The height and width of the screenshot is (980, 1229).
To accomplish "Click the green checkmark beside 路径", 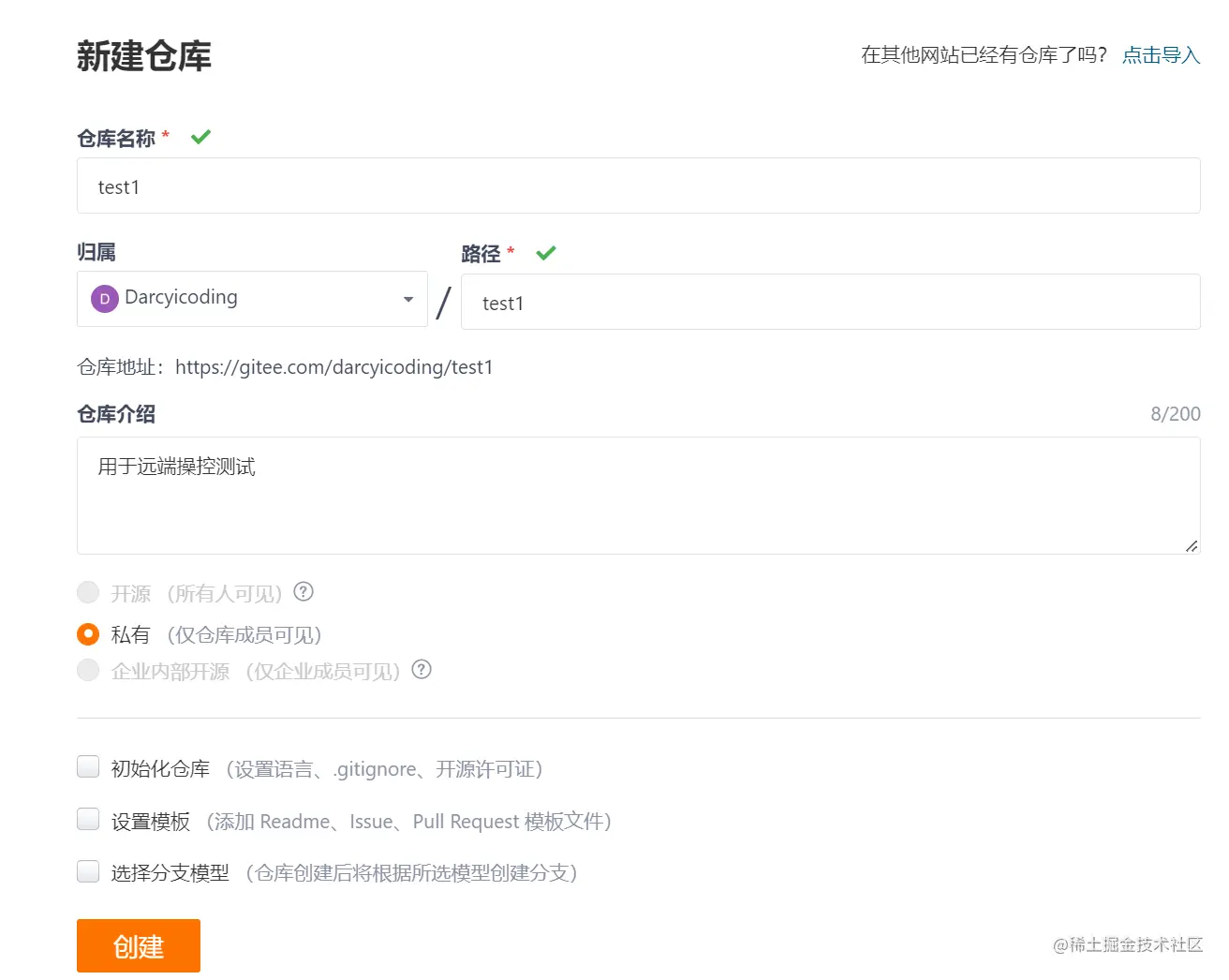I will (546, 253).
